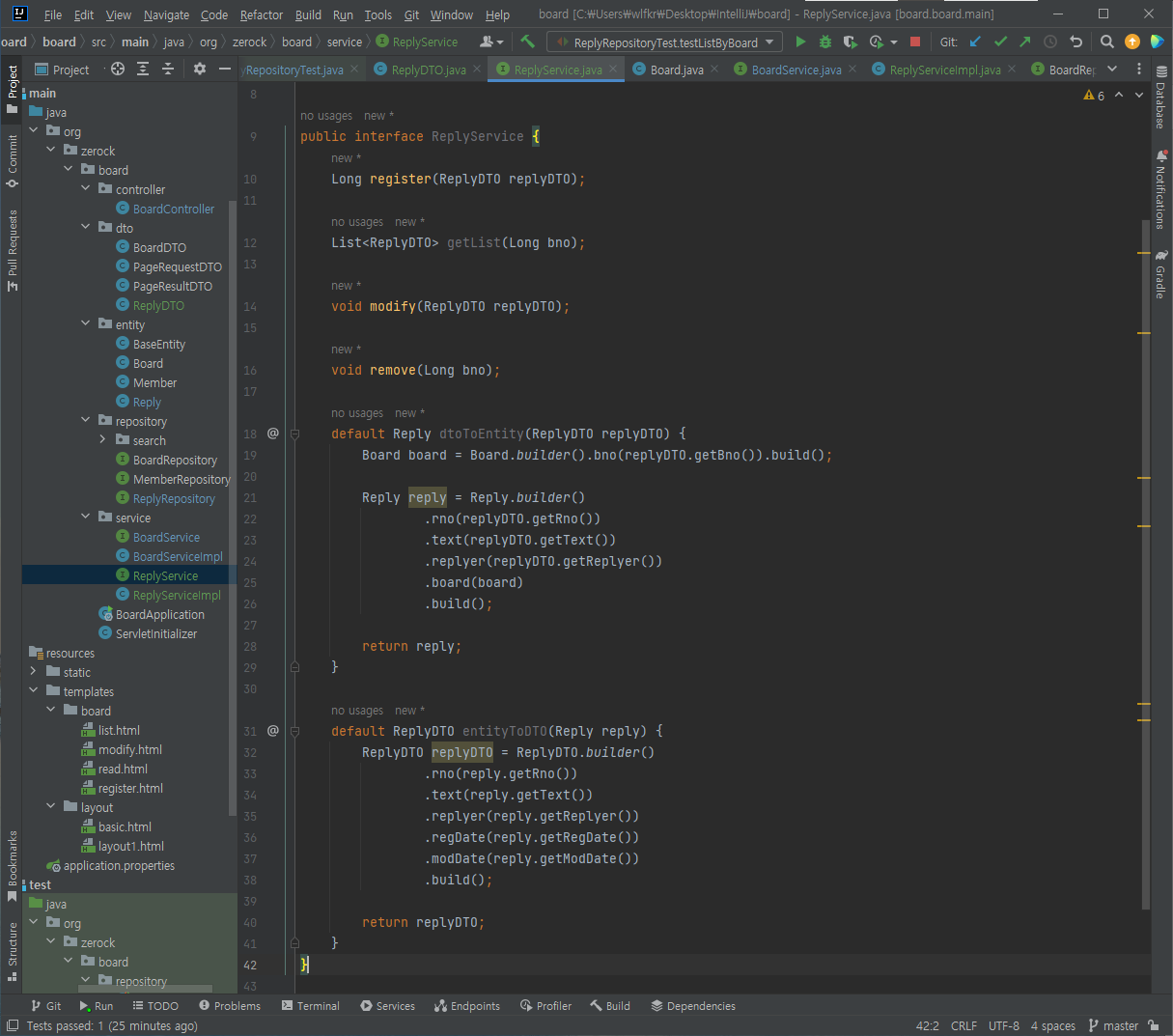Hide the Project tool window

point(225,69)
